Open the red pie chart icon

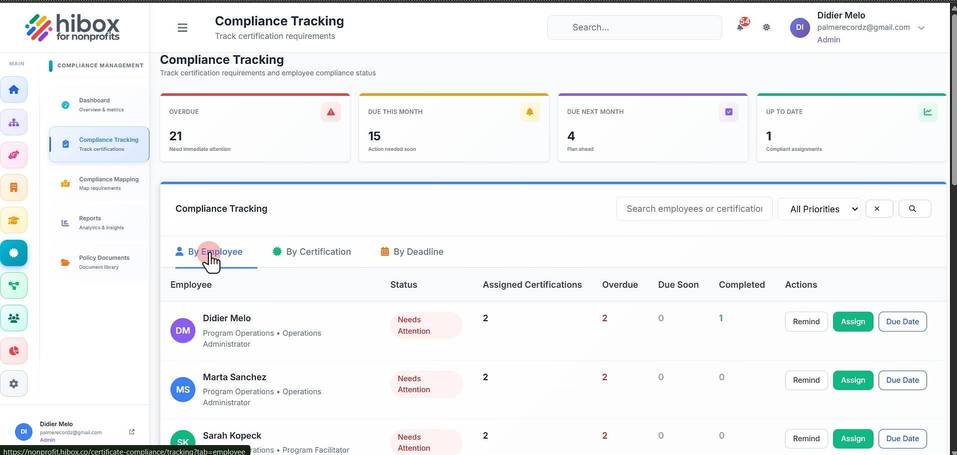pos(13,351)
